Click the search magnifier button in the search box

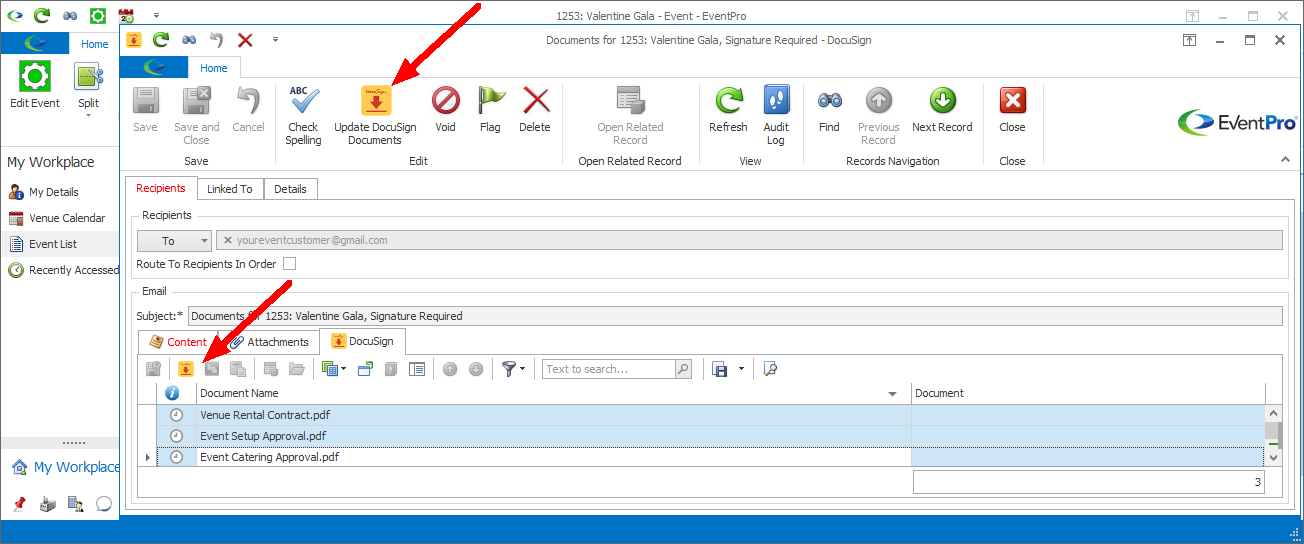click(683, 369)
